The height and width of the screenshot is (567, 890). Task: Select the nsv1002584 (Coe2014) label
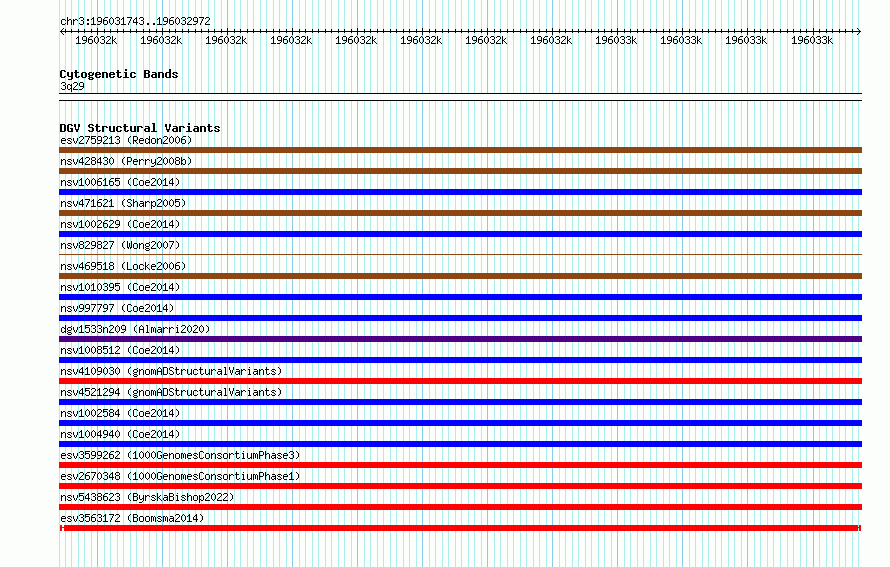120,413
